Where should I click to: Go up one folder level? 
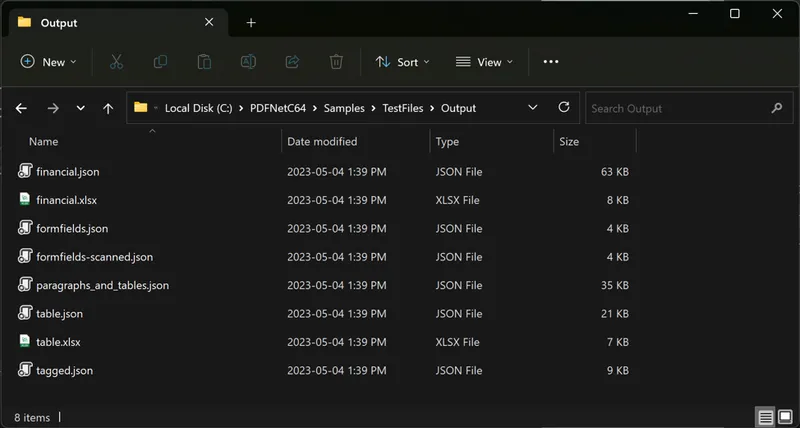(108, 108)
